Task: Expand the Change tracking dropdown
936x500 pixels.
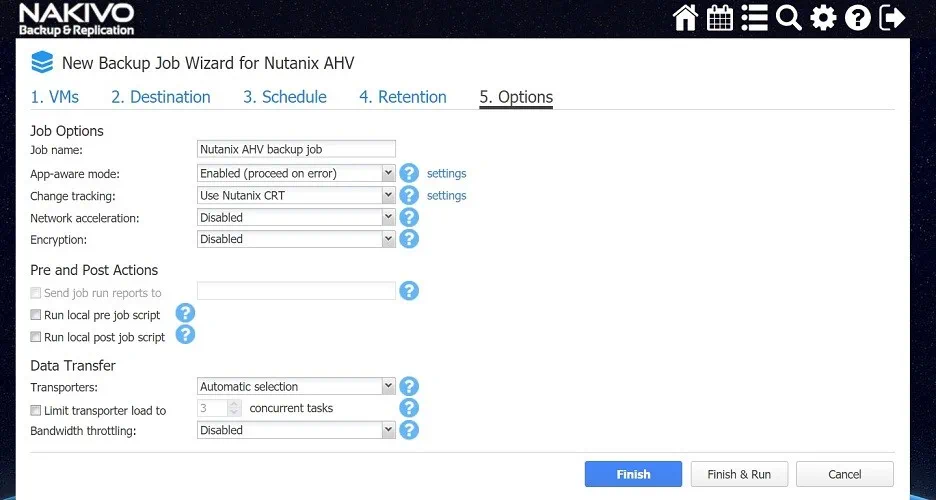Action: [297, 195]
